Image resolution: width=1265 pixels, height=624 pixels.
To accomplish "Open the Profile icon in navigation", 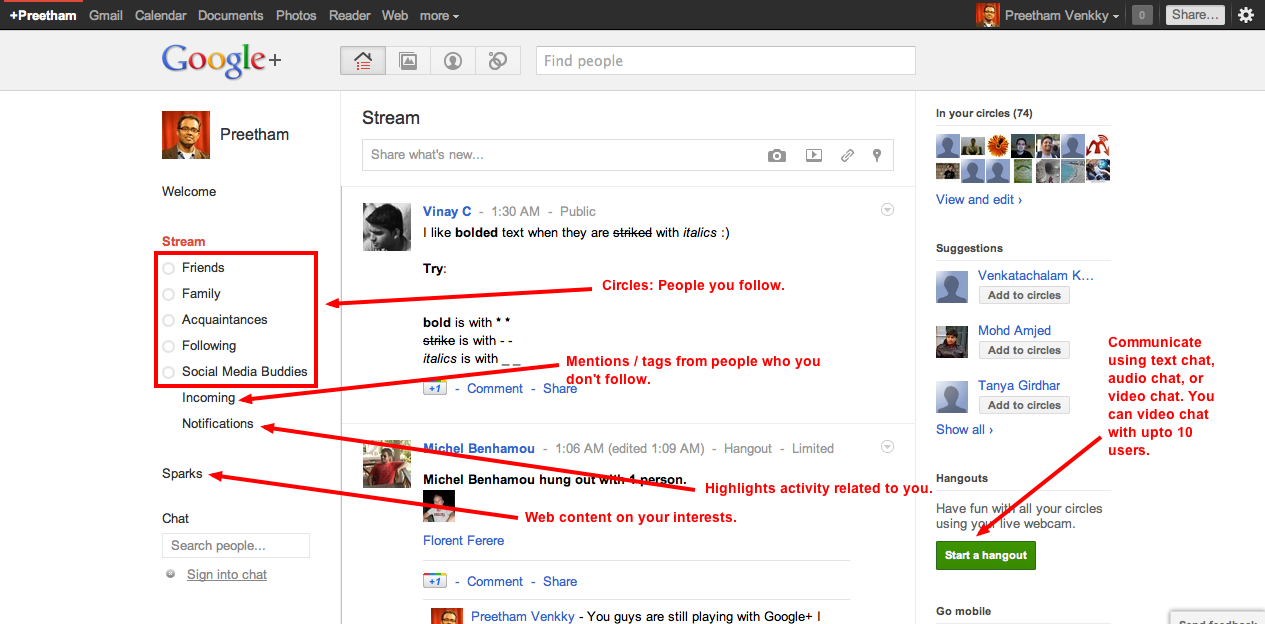I will [x=453, y=61].
